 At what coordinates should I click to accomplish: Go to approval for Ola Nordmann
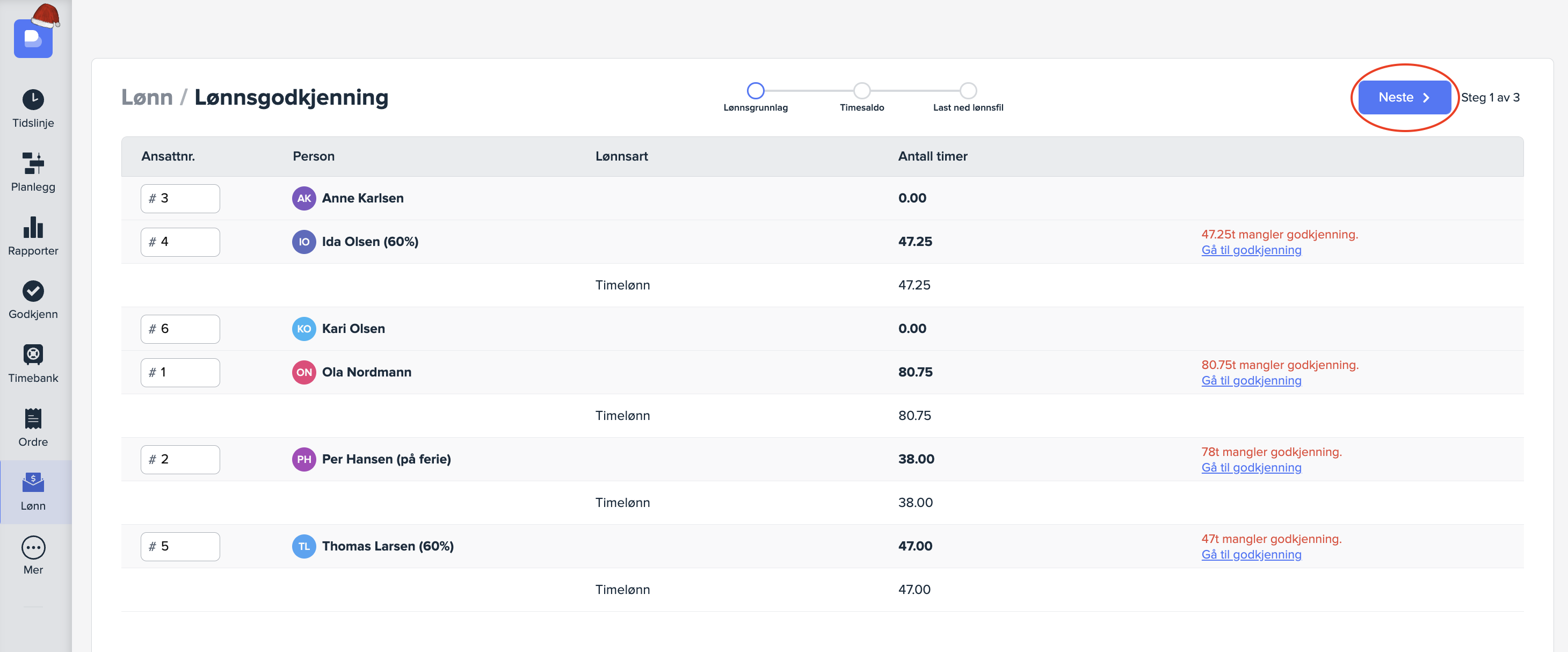[x=1251, y=380]
